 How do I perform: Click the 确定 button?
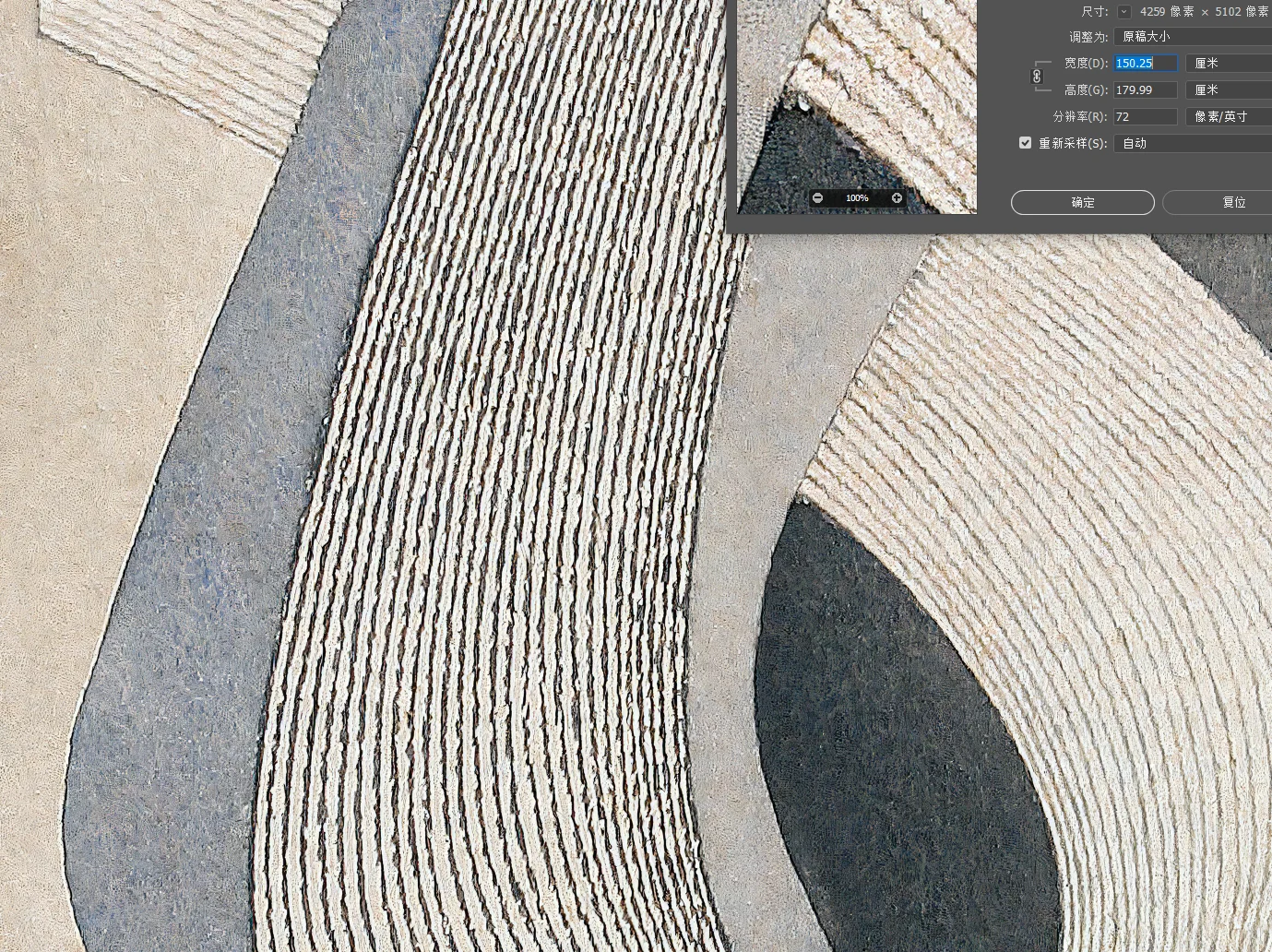pos(1083,203)
